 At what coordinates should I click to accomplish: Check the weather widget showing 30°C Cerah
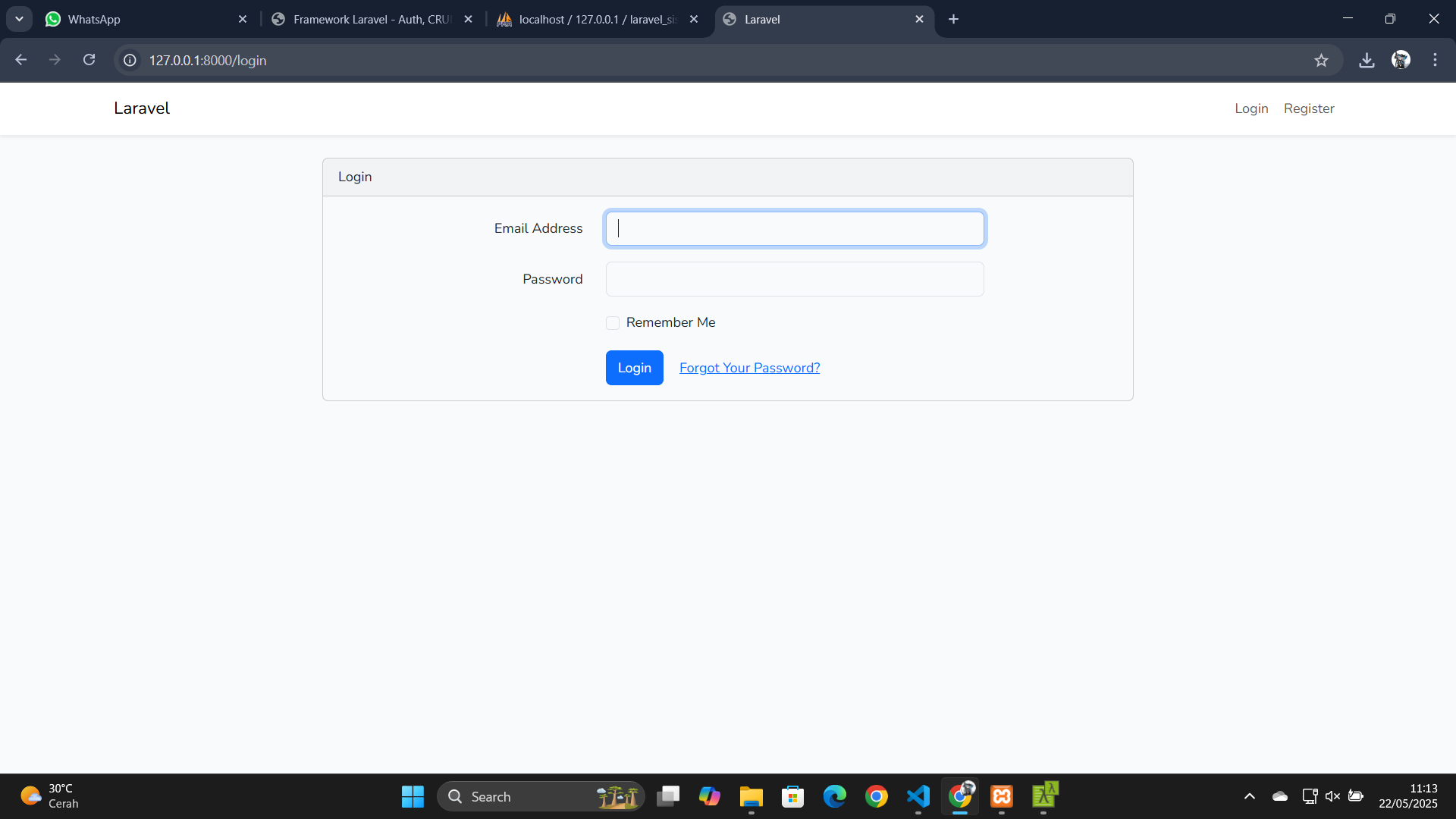(x=47, y=796)
